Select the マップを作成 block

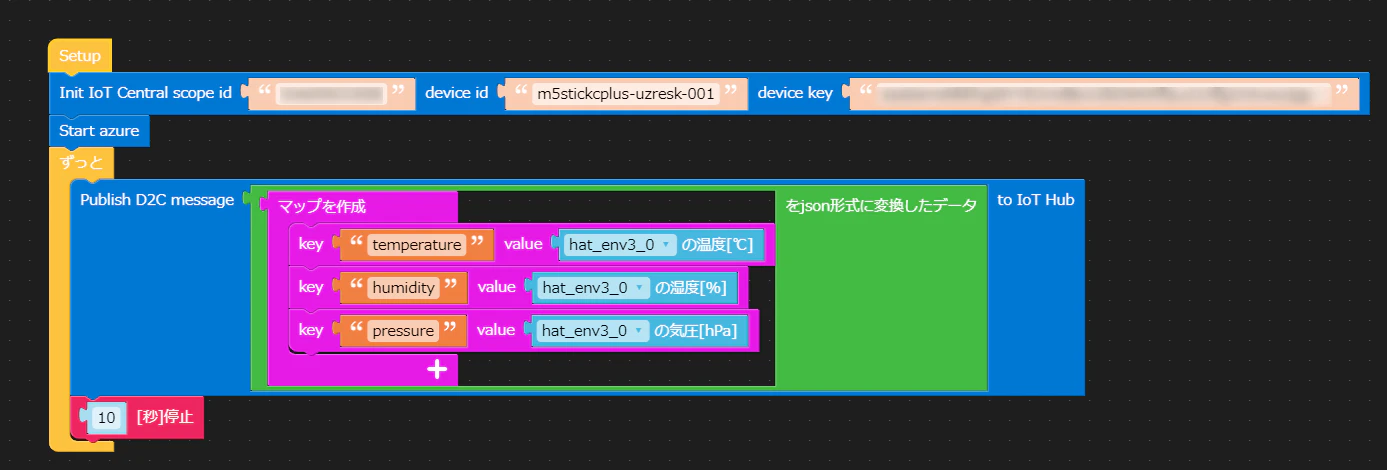point(322,207)
